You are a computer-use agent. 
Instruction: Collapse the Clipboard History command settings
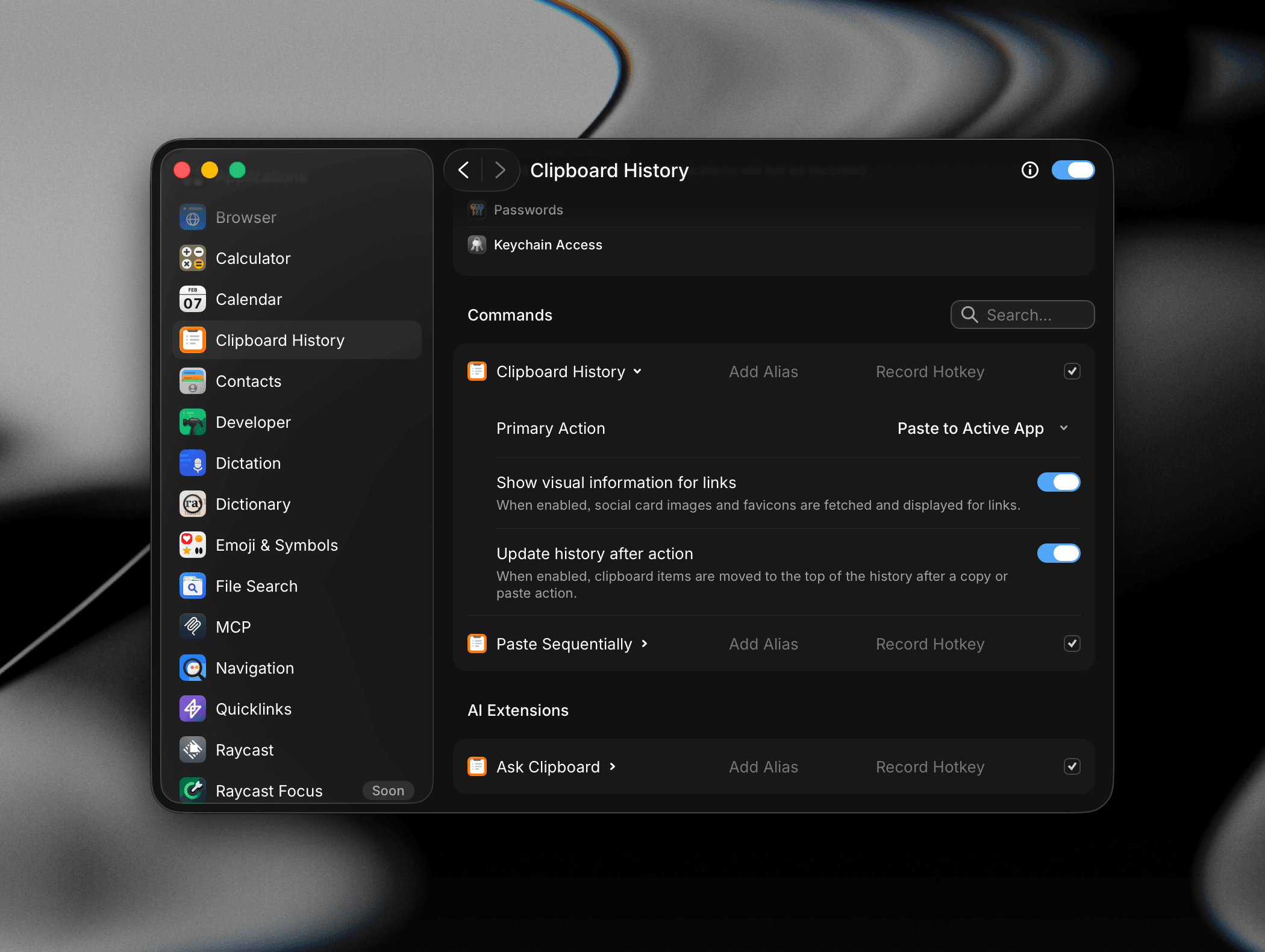coord(637,372)
